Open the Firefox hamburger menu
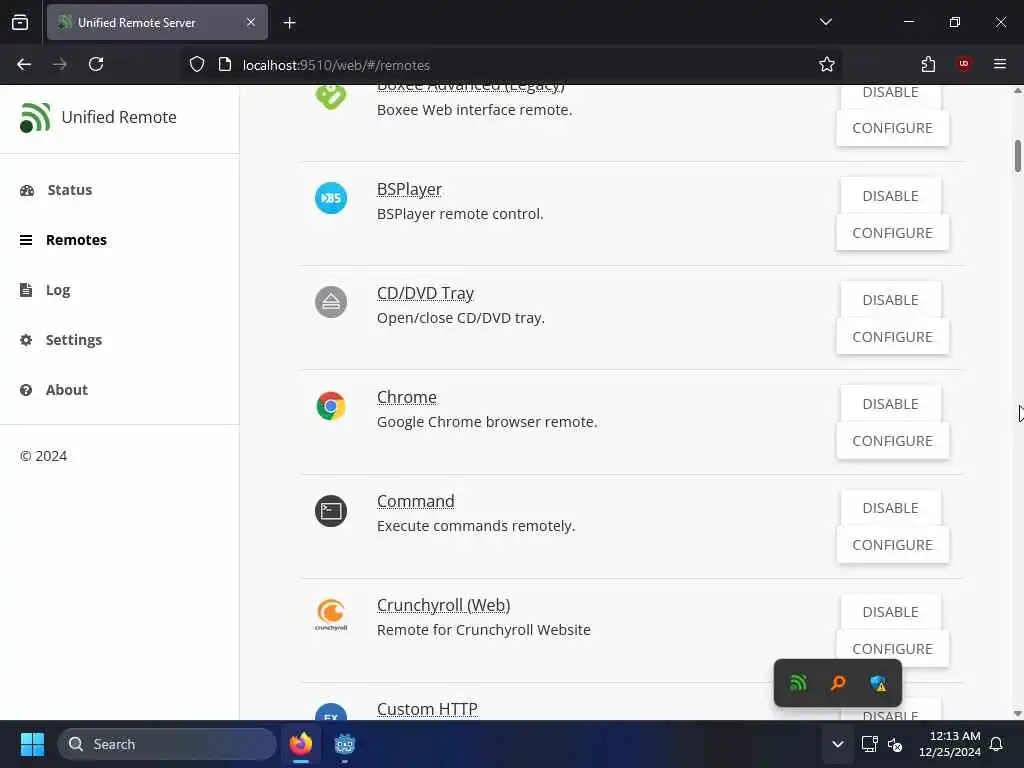The width and height of the screenshot is (1024, 768). click(x=999, y=64)
